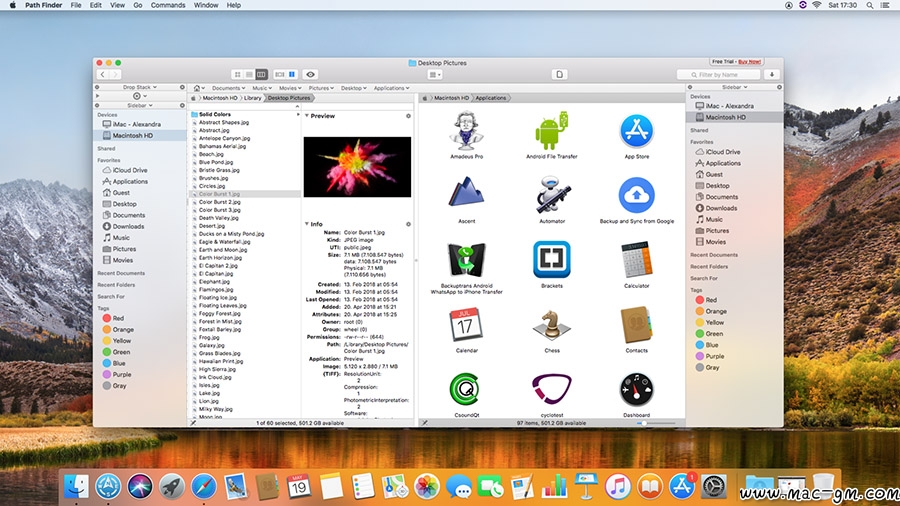
Task: Select the Chess app icon
Action: (x=552, y=325)
